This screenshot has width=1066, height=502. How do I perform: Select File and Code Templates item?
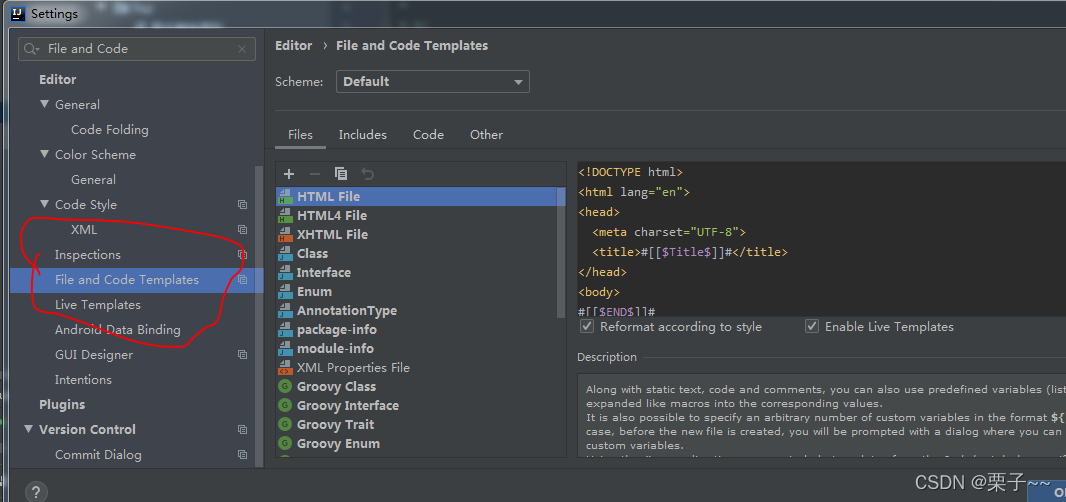pos(137,280)
